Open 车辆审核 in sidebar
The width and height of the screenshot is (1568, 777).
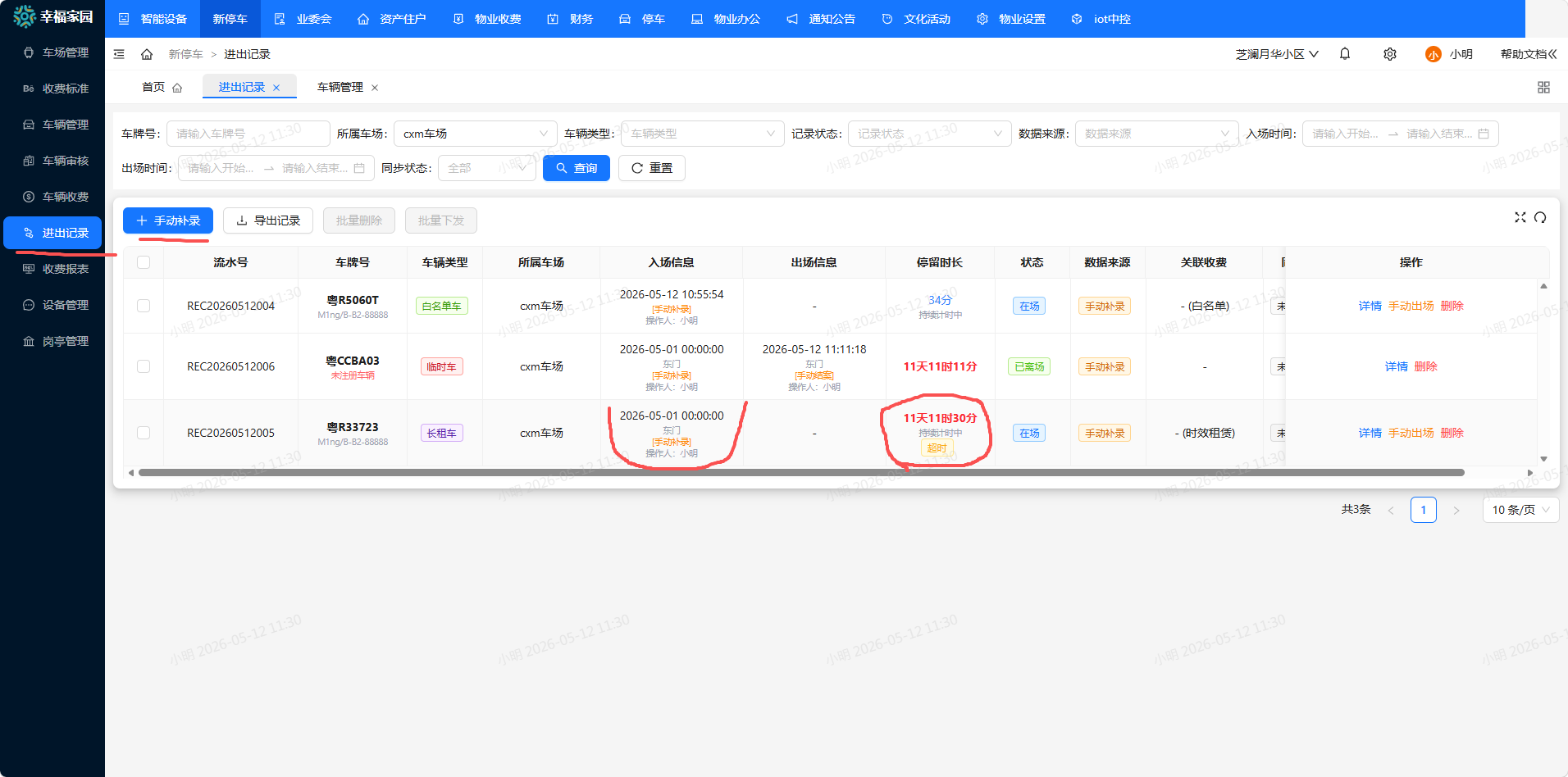click(54, 161)
